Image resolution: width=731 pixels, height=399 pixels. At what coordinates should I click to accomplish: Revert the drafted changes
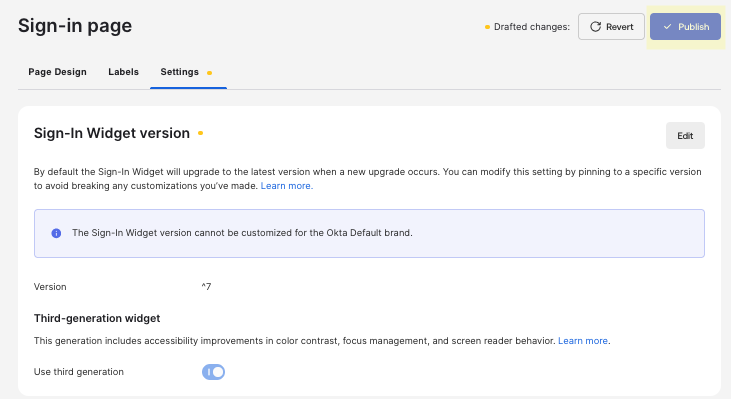611,27
